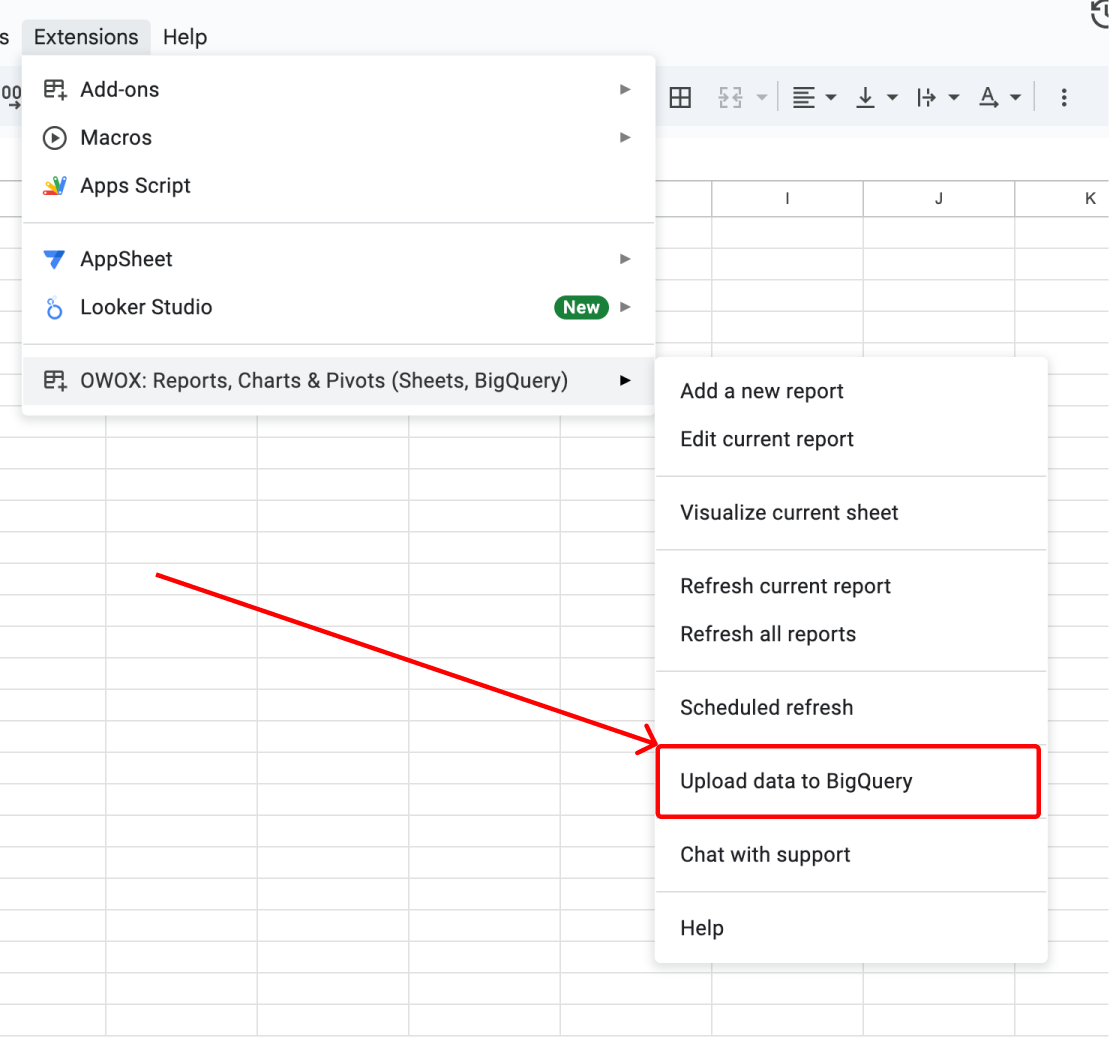Open the Macros submenu
This screenshot has height=1037, width=1109.
[x=338, y=137]
